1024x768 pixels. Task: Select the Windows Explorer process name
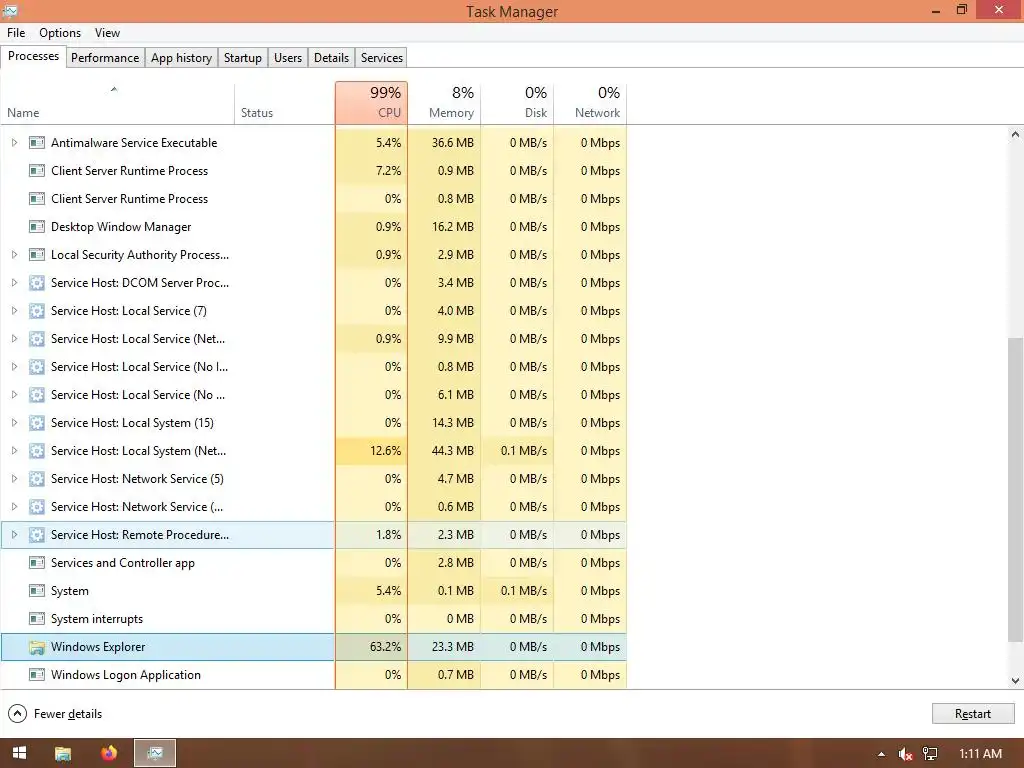coord(98,647)
